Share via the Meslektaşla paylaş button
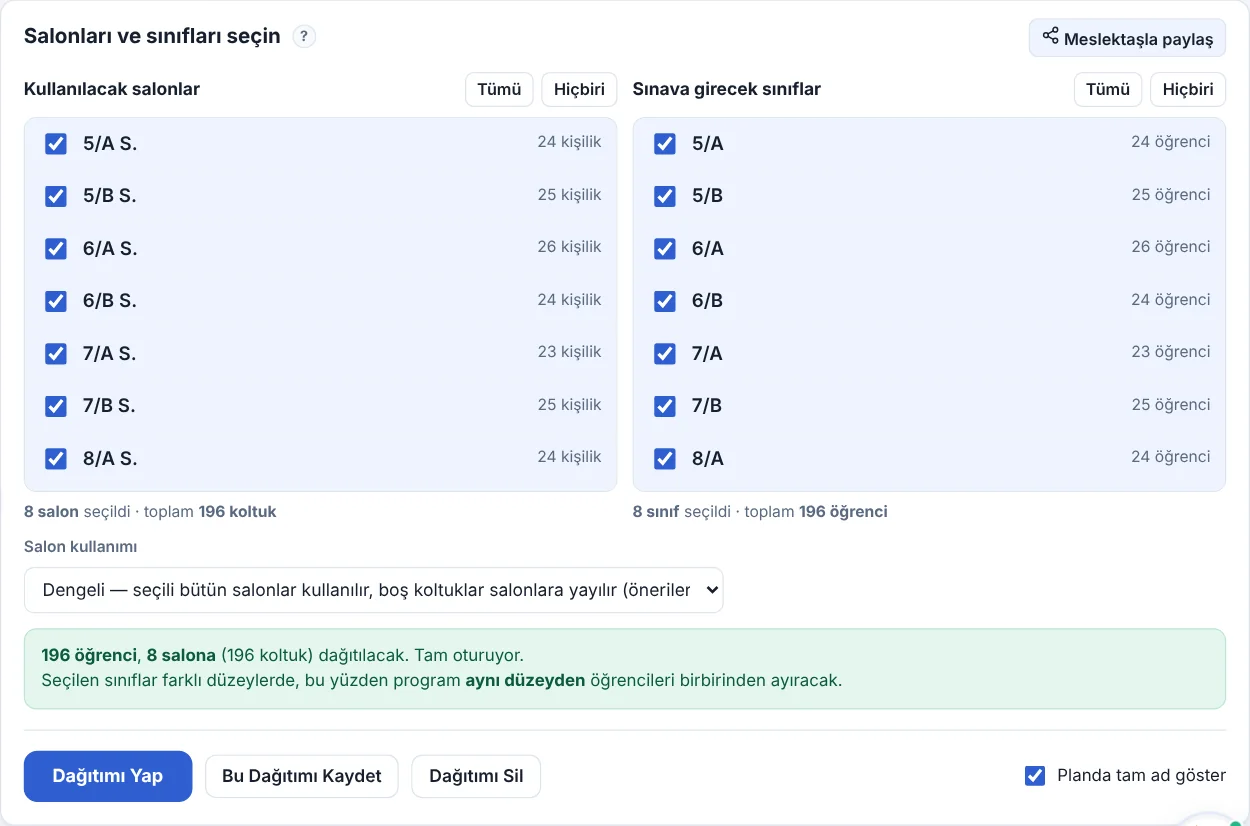 pyautogui.click(x=1127, y=38)
